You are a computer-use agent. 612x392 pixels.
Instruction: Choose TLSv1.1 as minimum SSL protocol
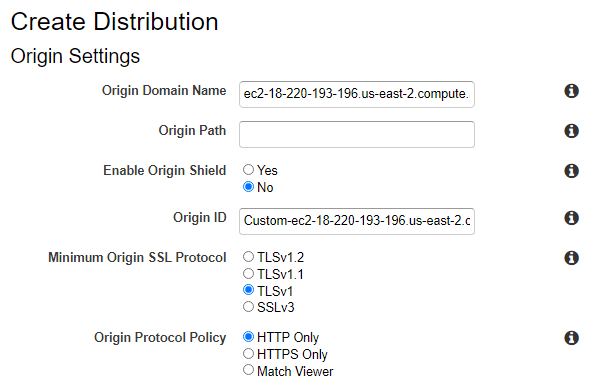(248, 273)
